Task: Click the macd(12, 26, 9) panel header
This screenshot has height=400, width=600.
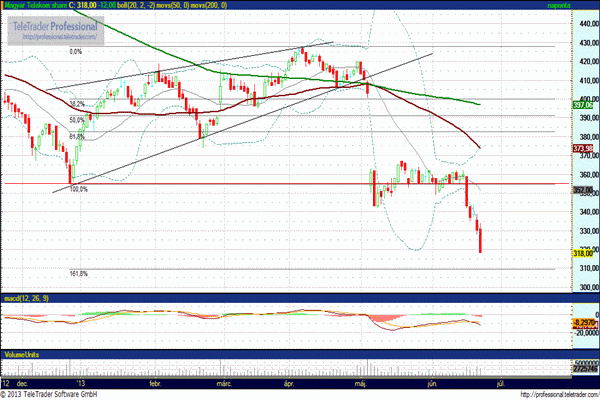Action: tap(25, 299)
